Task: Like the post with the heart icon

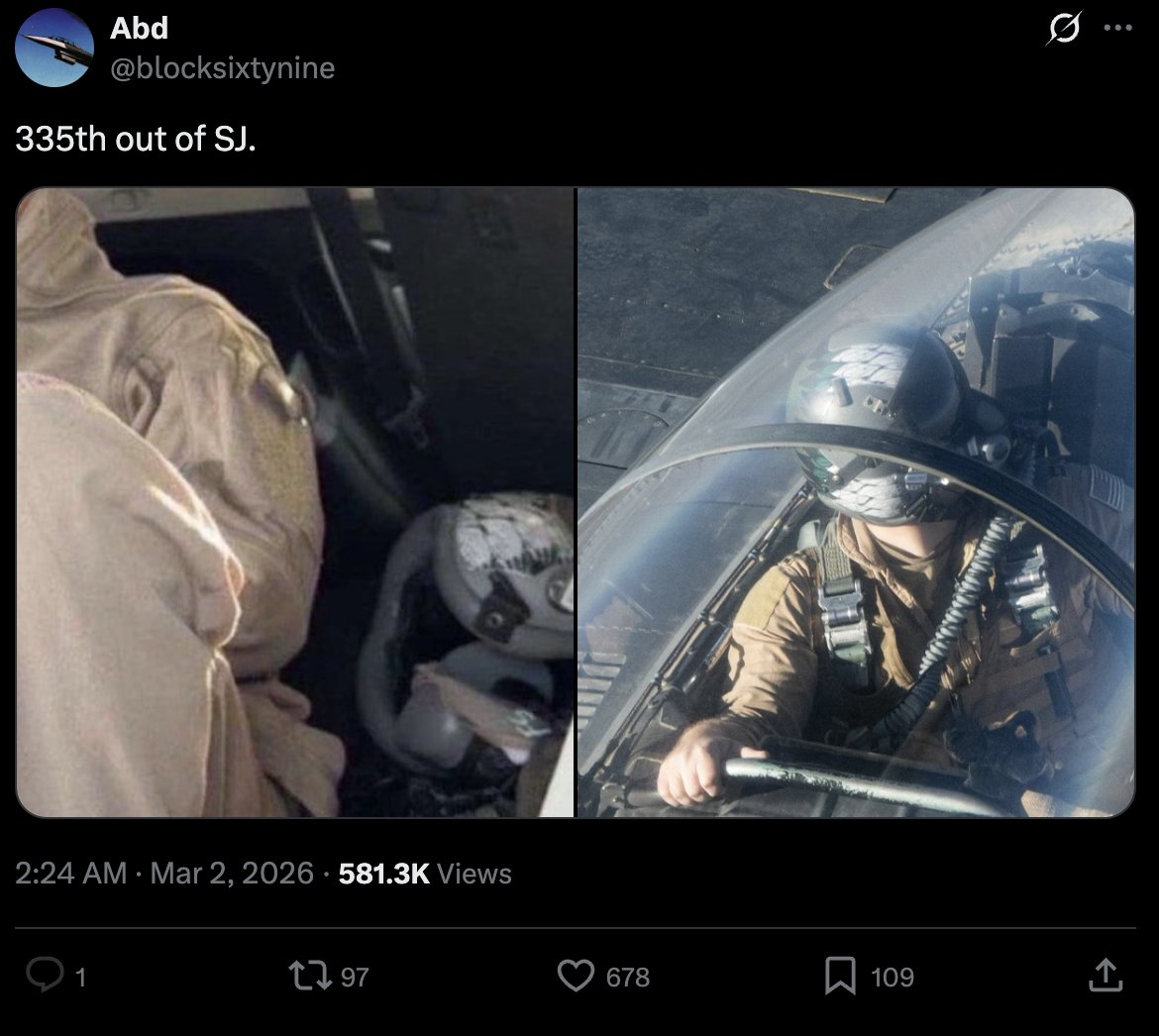Action: coord(576,976)
